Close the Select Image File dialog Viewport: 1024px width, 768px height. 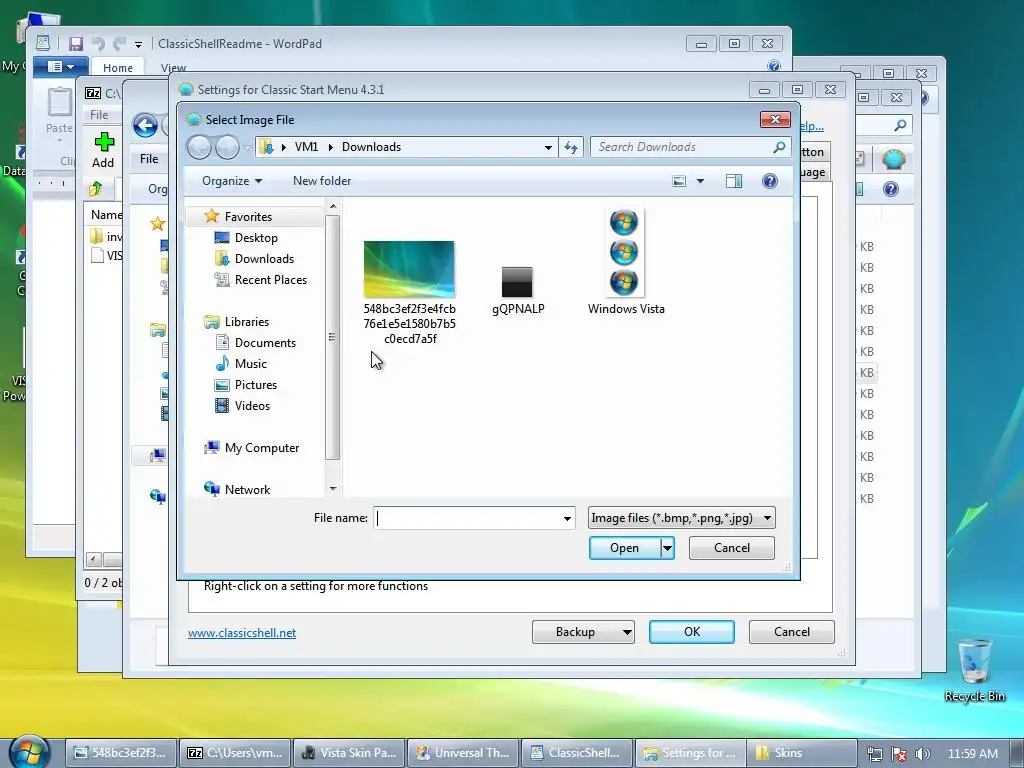(x=775, y=120)
